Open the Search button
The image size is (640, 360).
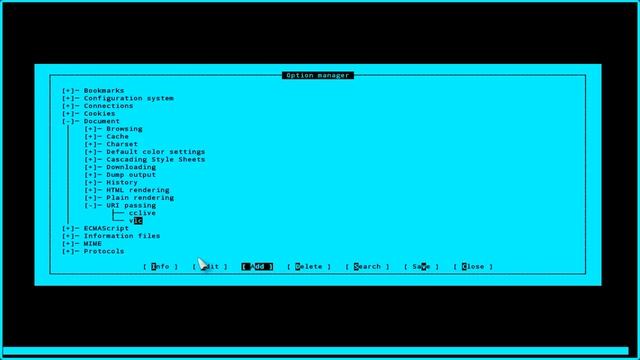click(367, 267)
